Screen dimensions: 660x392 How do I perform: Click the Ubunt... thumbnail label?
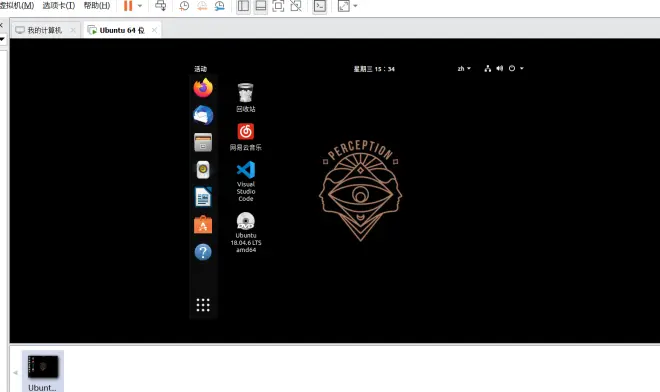[x=42, y=387]
